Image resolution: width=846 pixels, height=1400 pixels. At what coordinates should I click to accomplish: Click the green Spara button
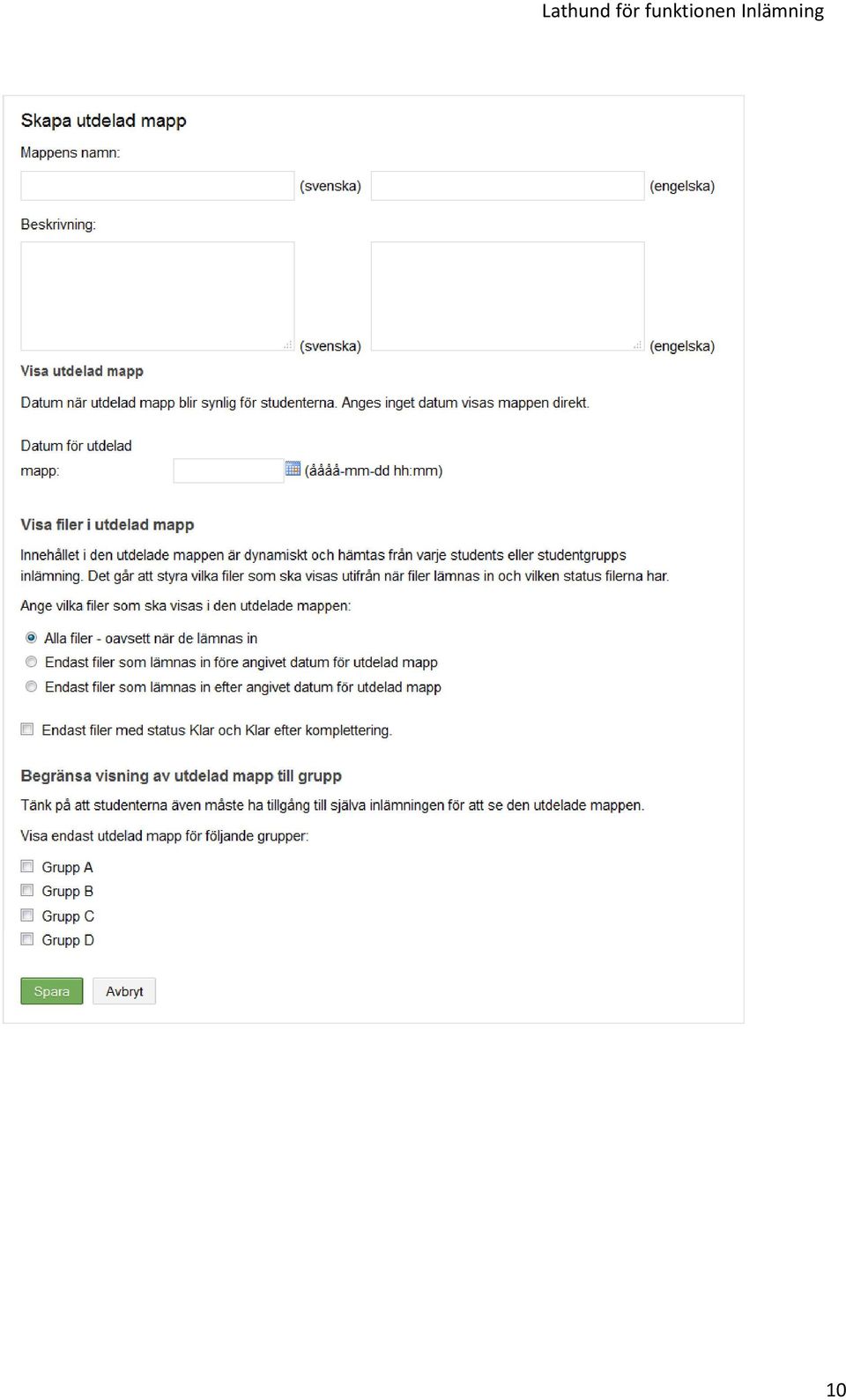(52, 991)
